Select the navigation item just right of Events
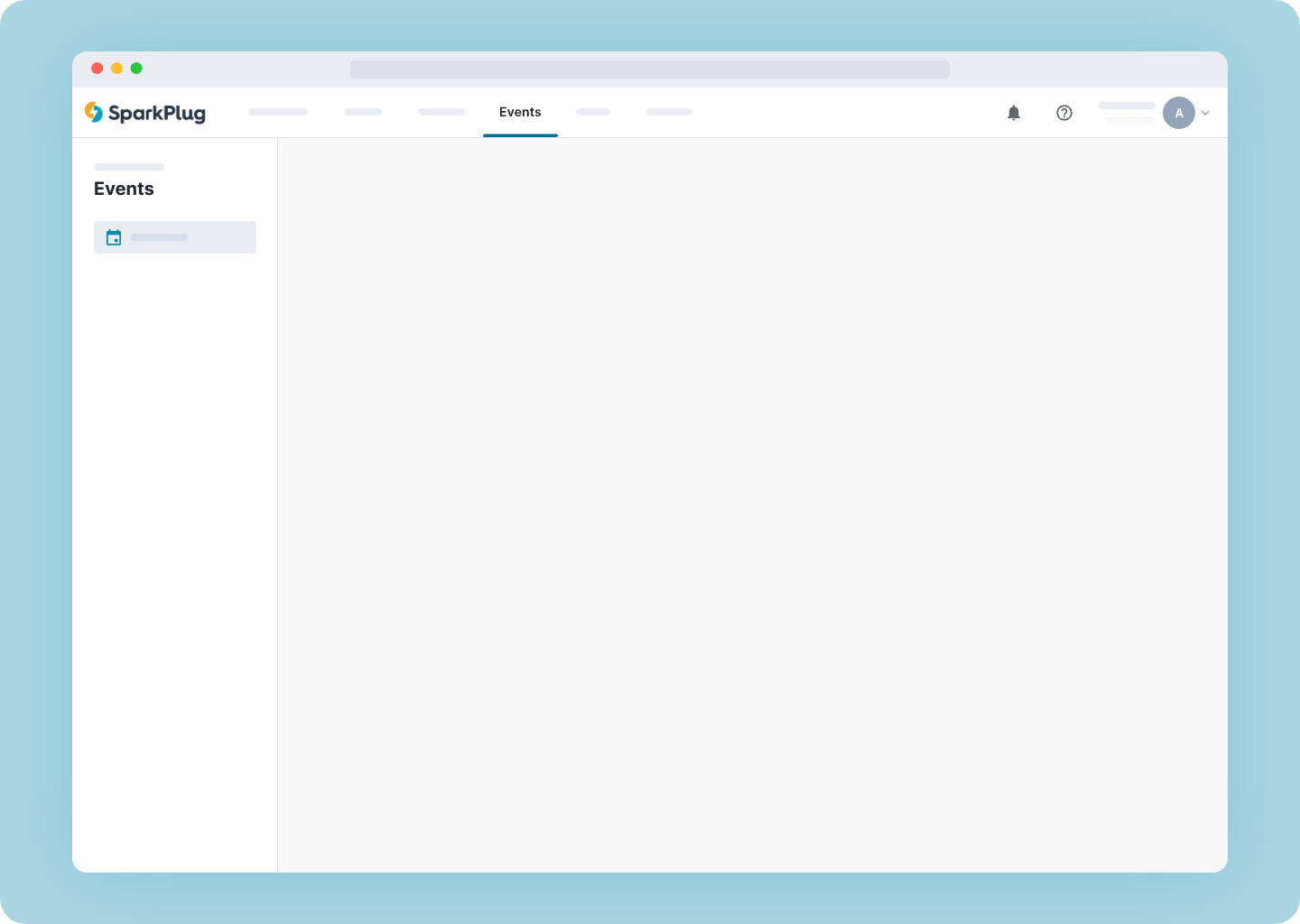Screen dimensions: 1300x924 [593, 112]
